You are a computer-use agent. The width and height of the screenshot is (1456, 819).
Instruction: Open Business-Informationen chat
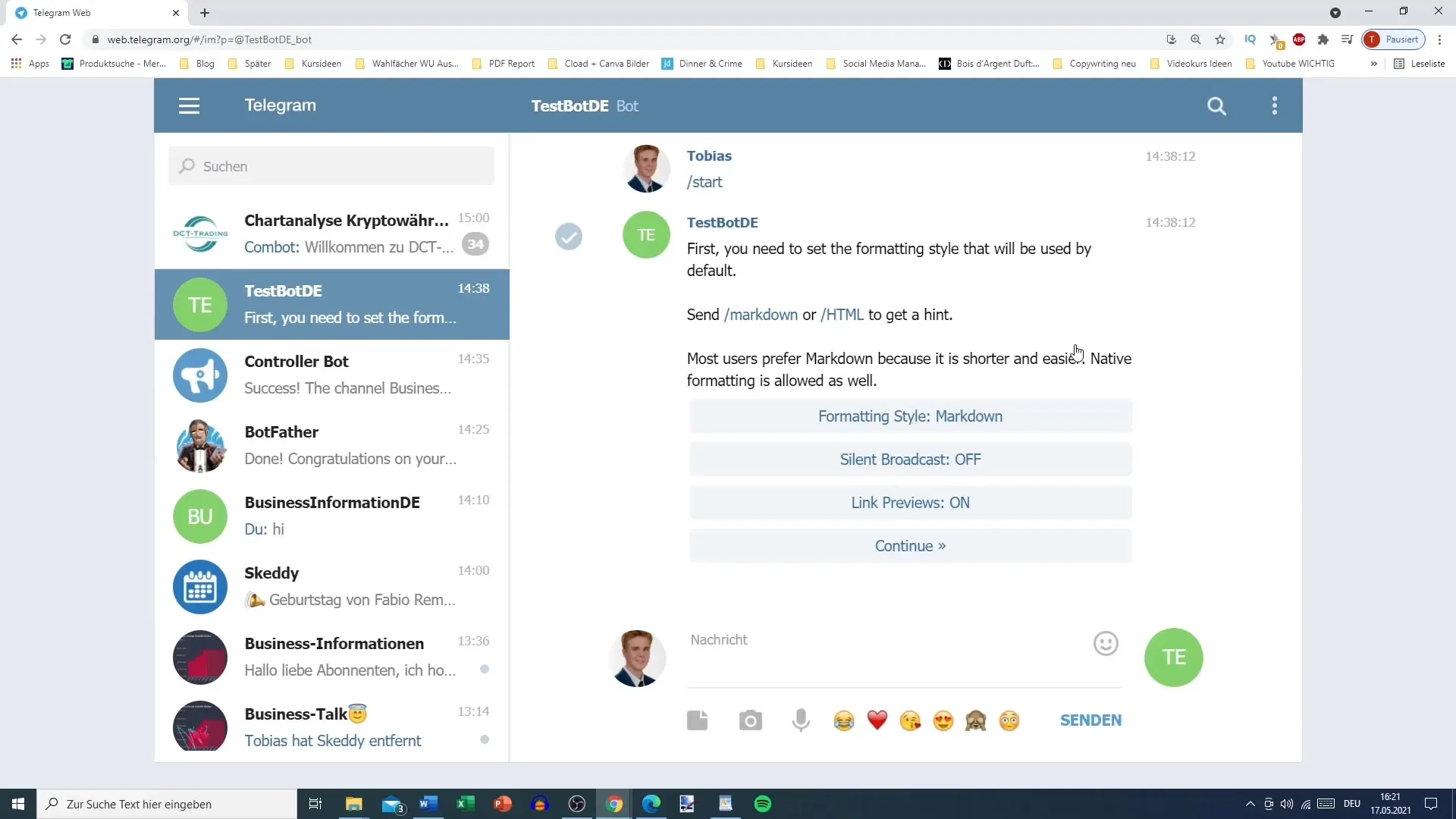coord(331,657)
